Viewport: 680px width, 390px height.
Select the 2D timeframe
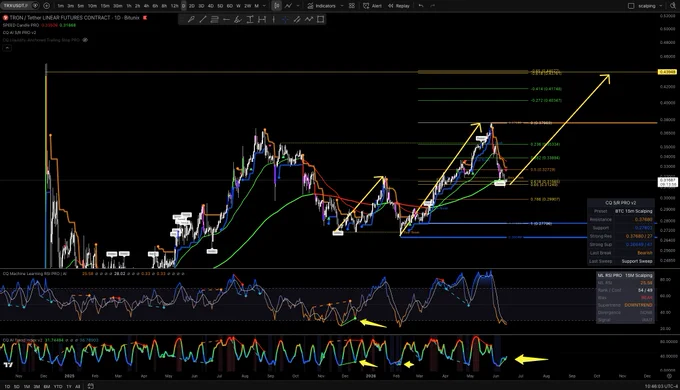pos(191,6)
